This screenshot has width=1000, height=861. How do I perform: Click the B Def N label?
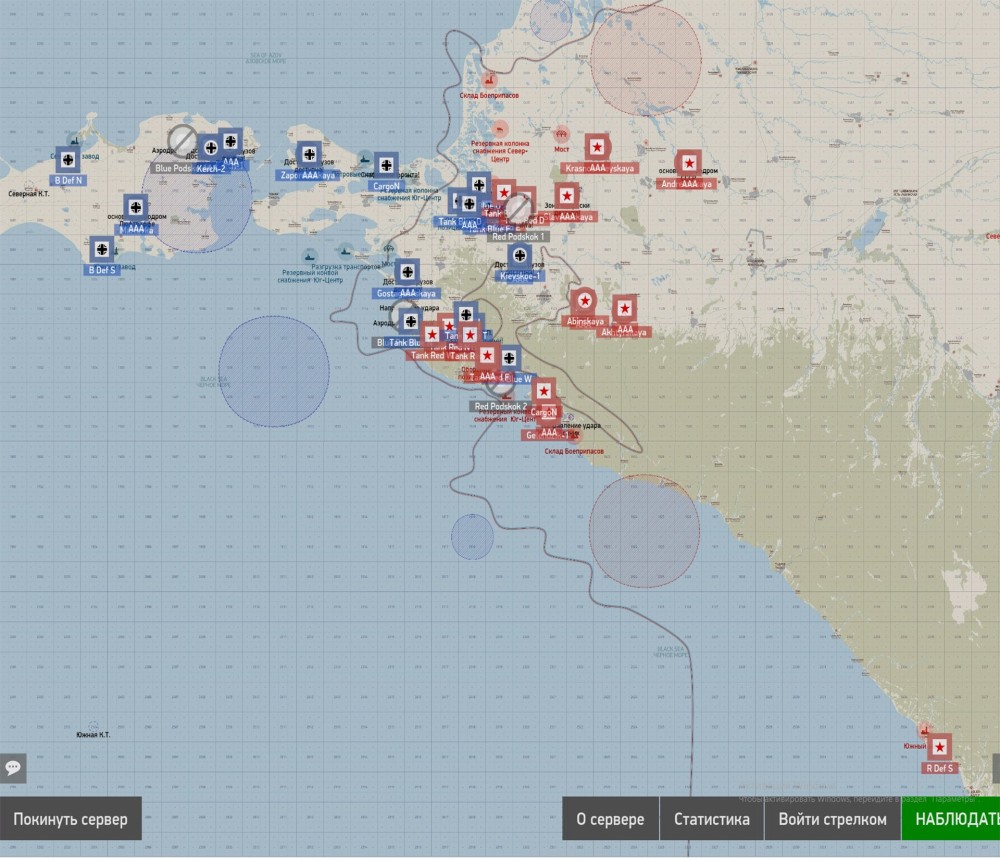coord(68,180)
